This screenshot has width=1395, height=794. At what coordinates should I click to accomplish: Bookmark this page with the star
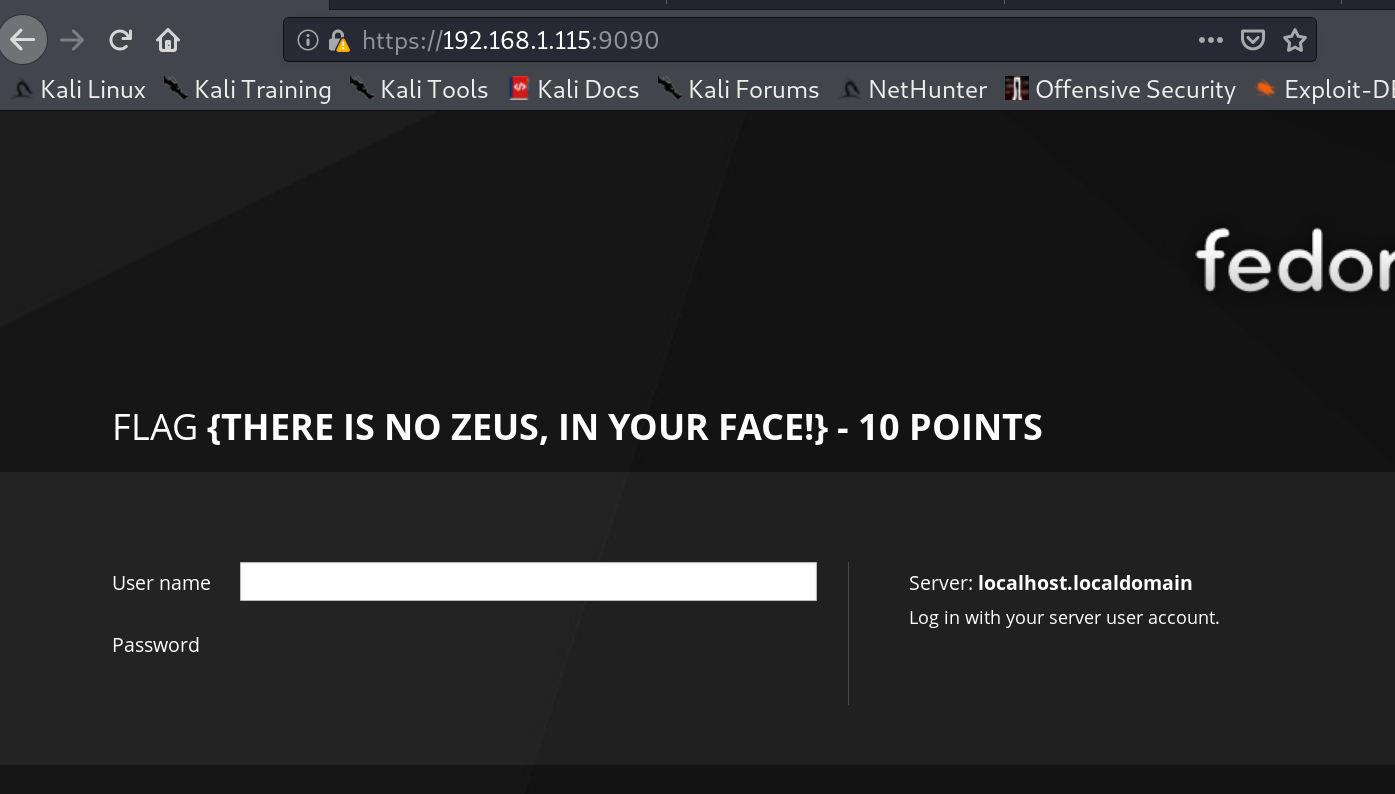tap(1295, 40)
